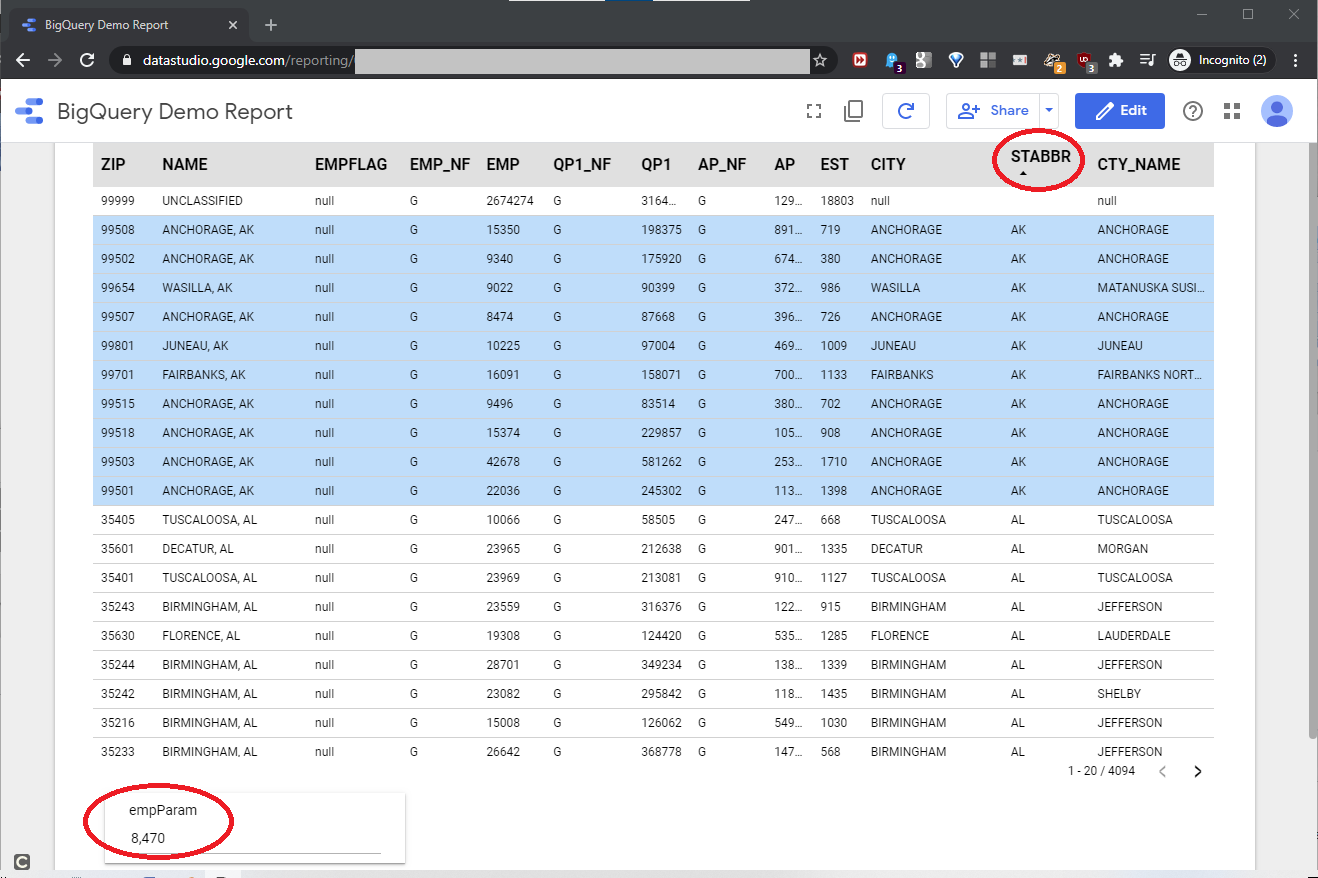Screen dimensions: 1318x878
Task: Go back in browser history
Action: click(x=23, y=60)
